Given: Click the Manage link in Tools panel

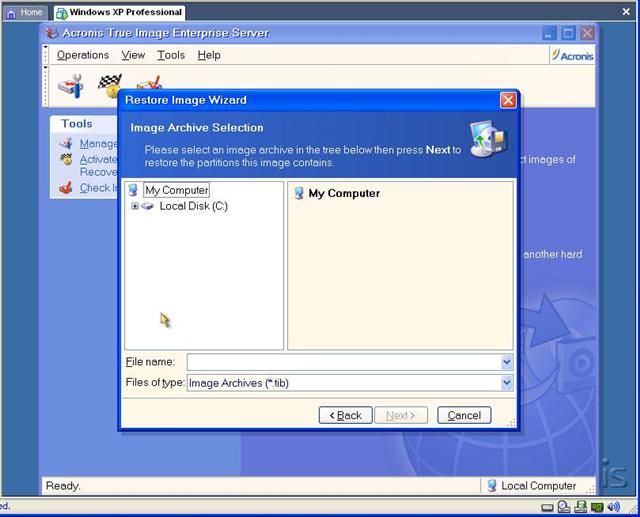Looking at the screenshot, I should click(x=98, y=144).
